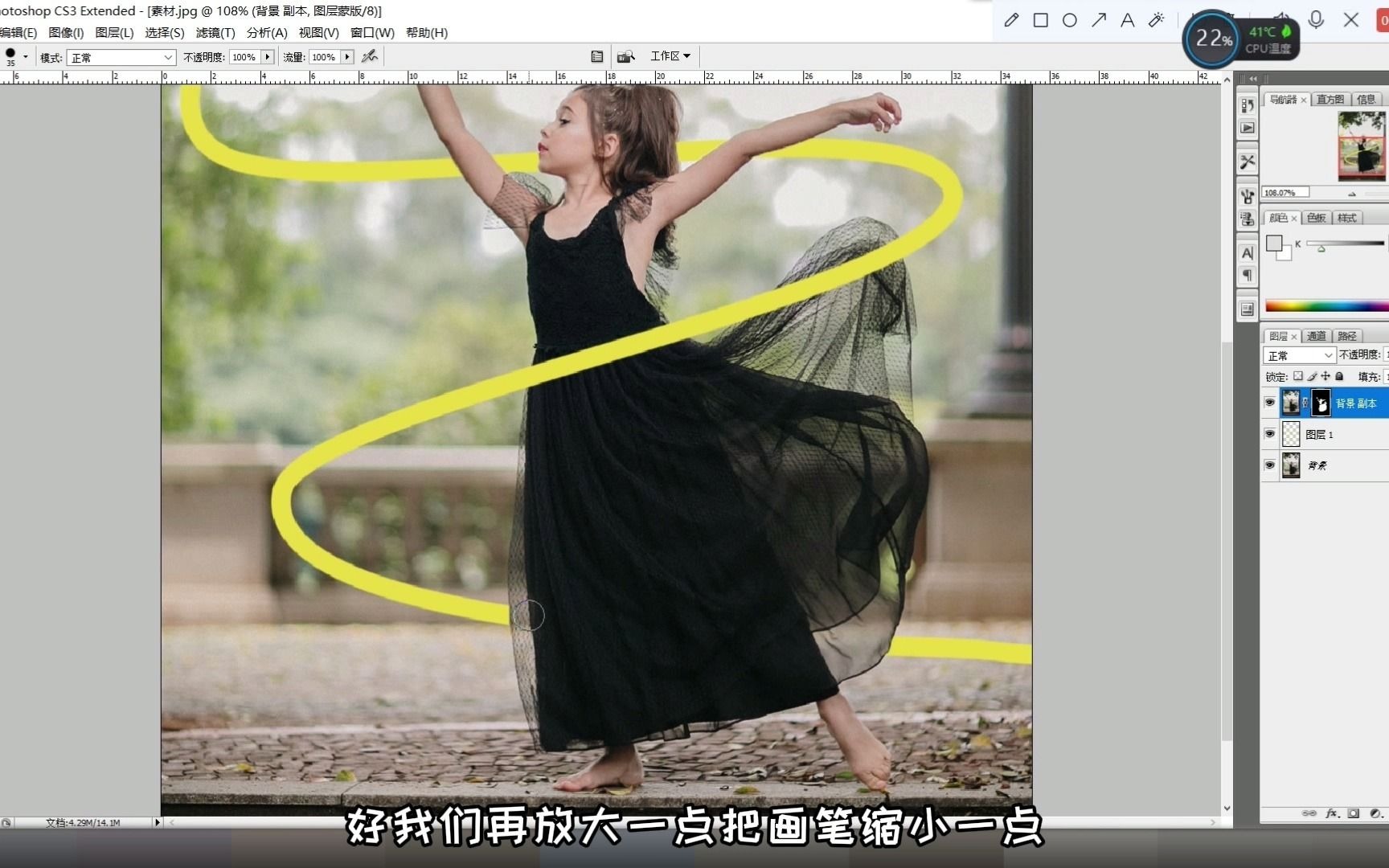Open the 选择(S) menu
The width and height of the screenshot is (1389, 868).
[x=165, y=33]
